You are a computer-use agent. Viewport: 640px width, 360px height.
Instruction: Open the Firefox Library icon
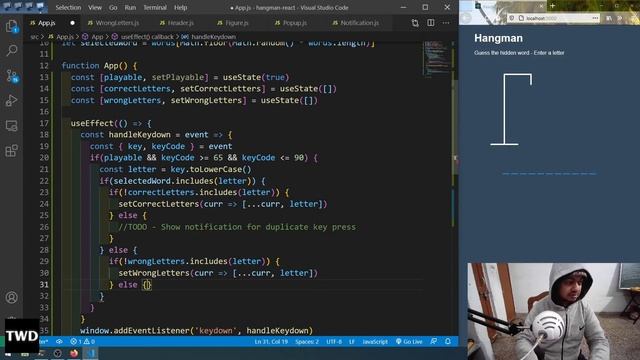click(609, 18)
